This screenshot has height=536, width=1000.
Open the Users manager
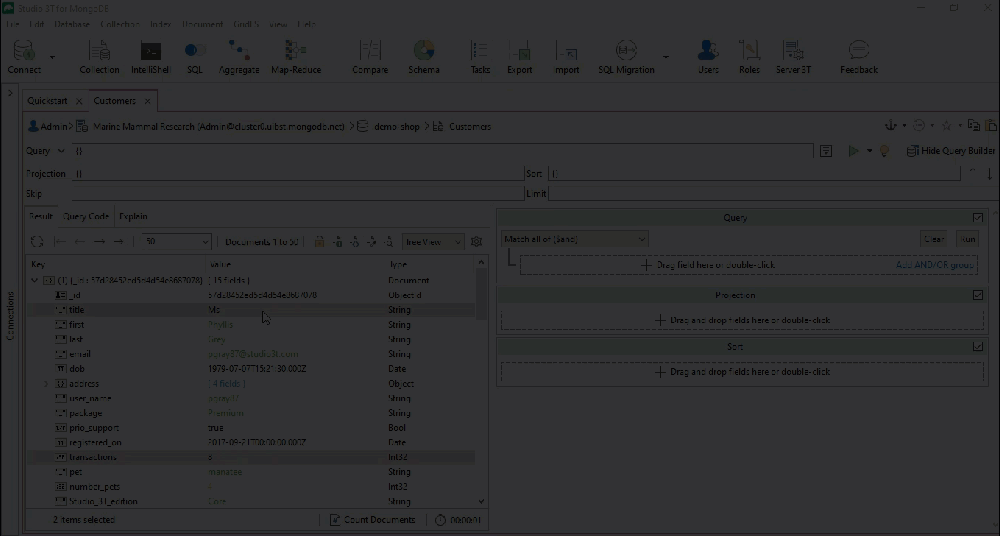(708, 57)
